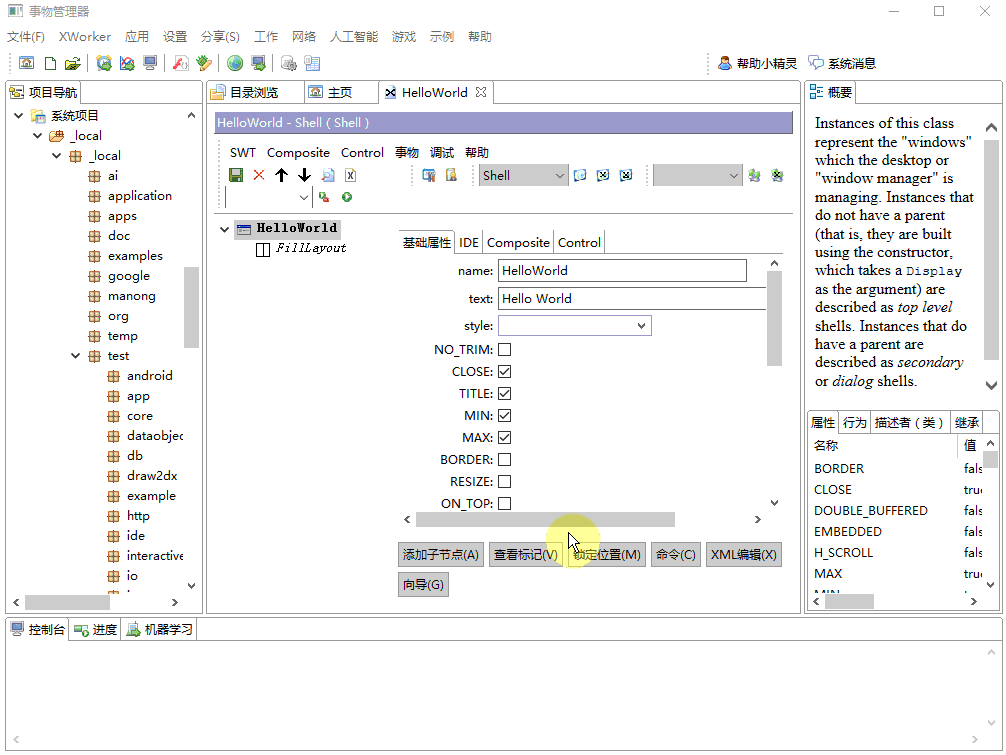1006x755 pixels.
Task: Click the home page icon in main toolbar
Action: (26, 63)
